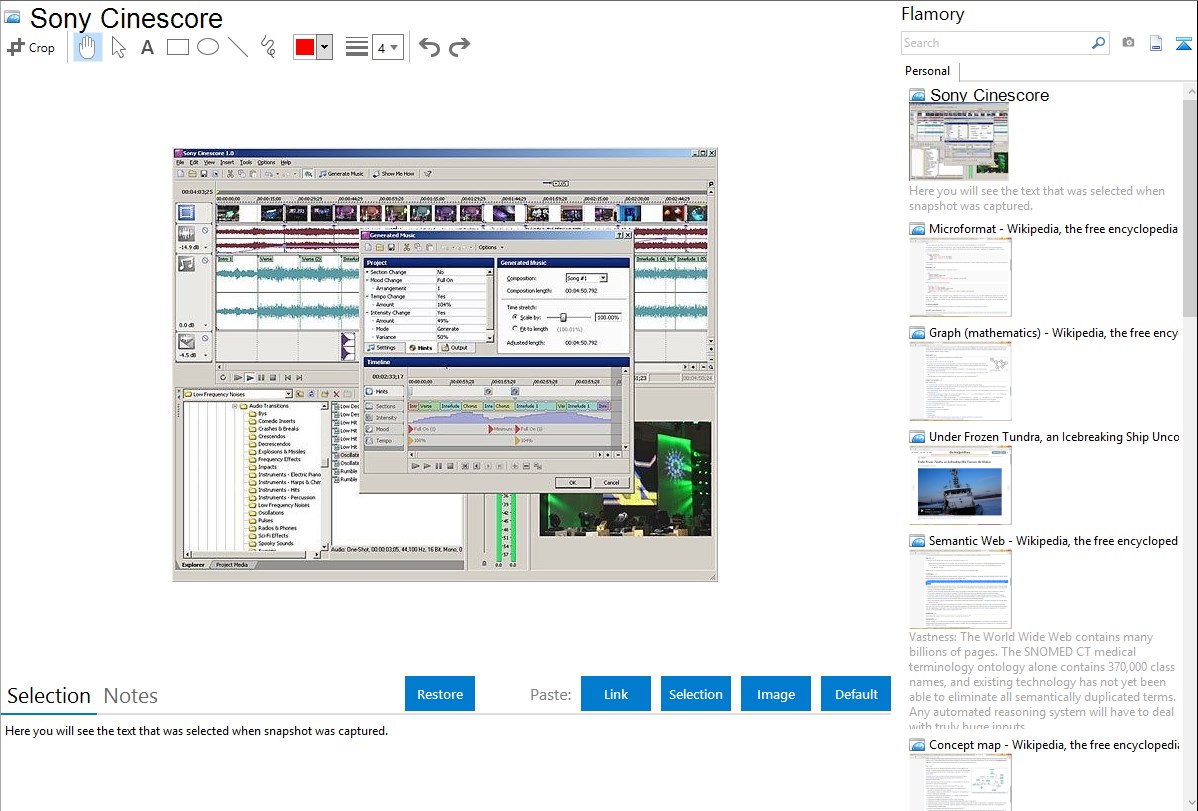The width and height of the screenshot is (1198, 811).
Task: Click the line thickness icon
Action: tap(356, 47)
